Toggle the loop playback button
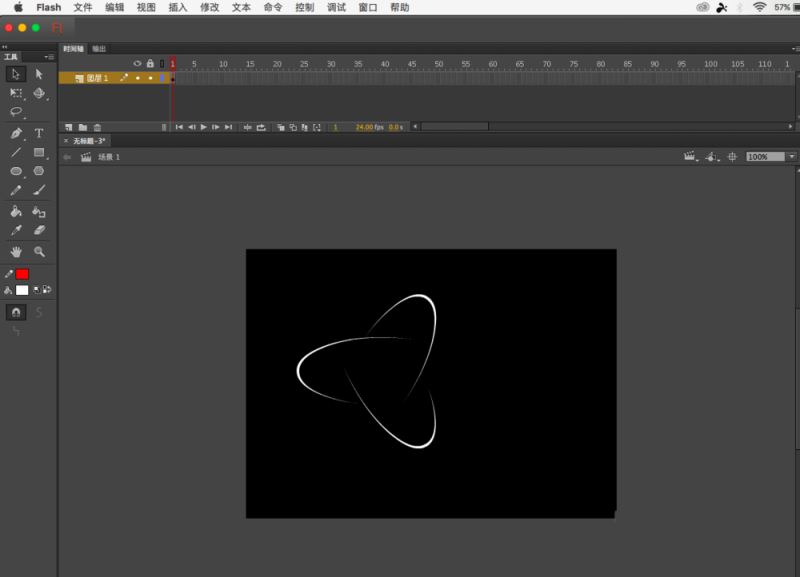Screen dimensions: 800x577 point(261,127)
